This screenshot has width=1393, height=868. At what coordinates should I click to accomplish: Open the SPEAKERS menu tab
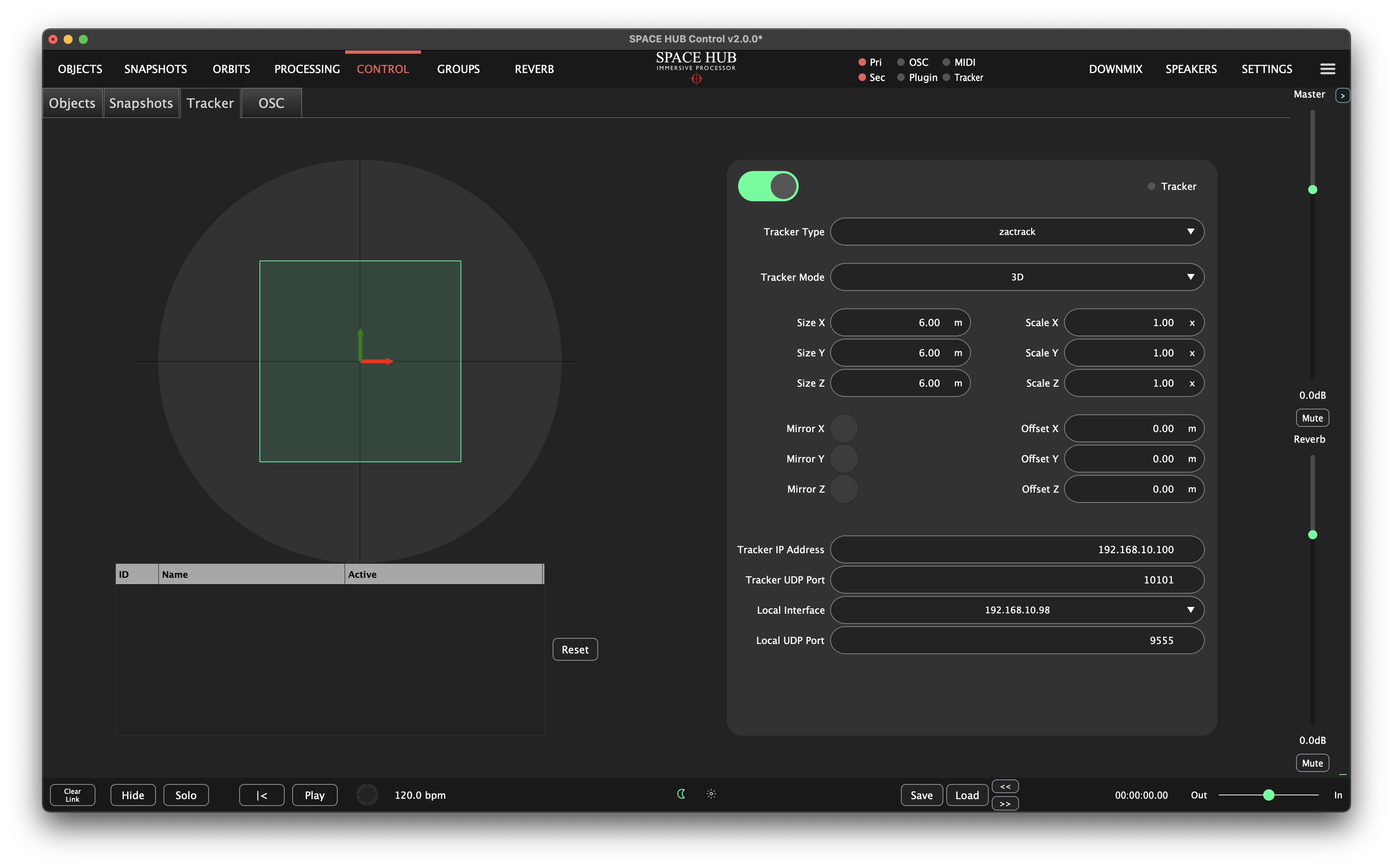point(1190,69)
